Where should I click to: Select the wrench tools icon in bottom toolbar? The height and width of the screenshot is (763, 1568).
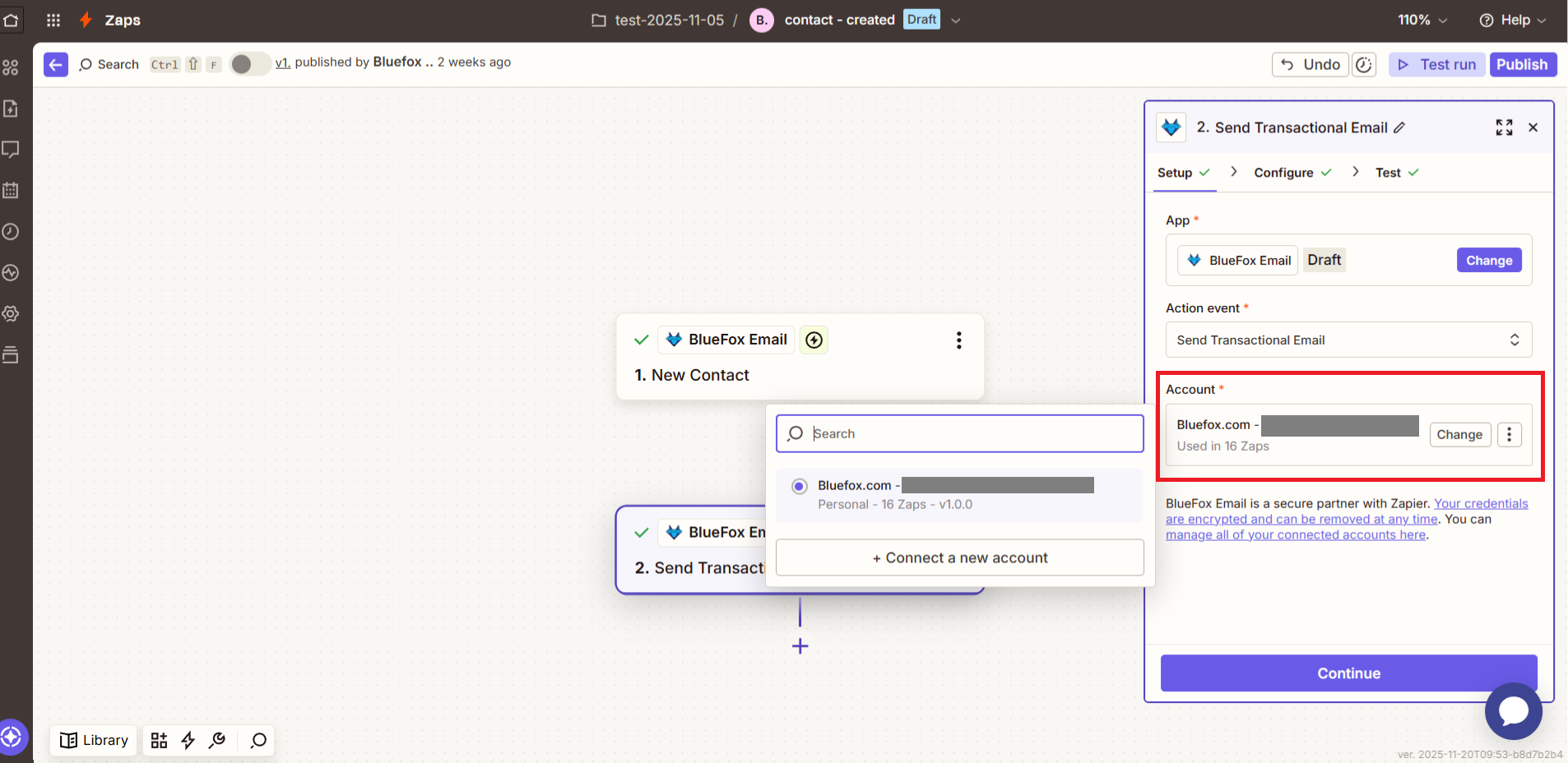tap(216, 740)
